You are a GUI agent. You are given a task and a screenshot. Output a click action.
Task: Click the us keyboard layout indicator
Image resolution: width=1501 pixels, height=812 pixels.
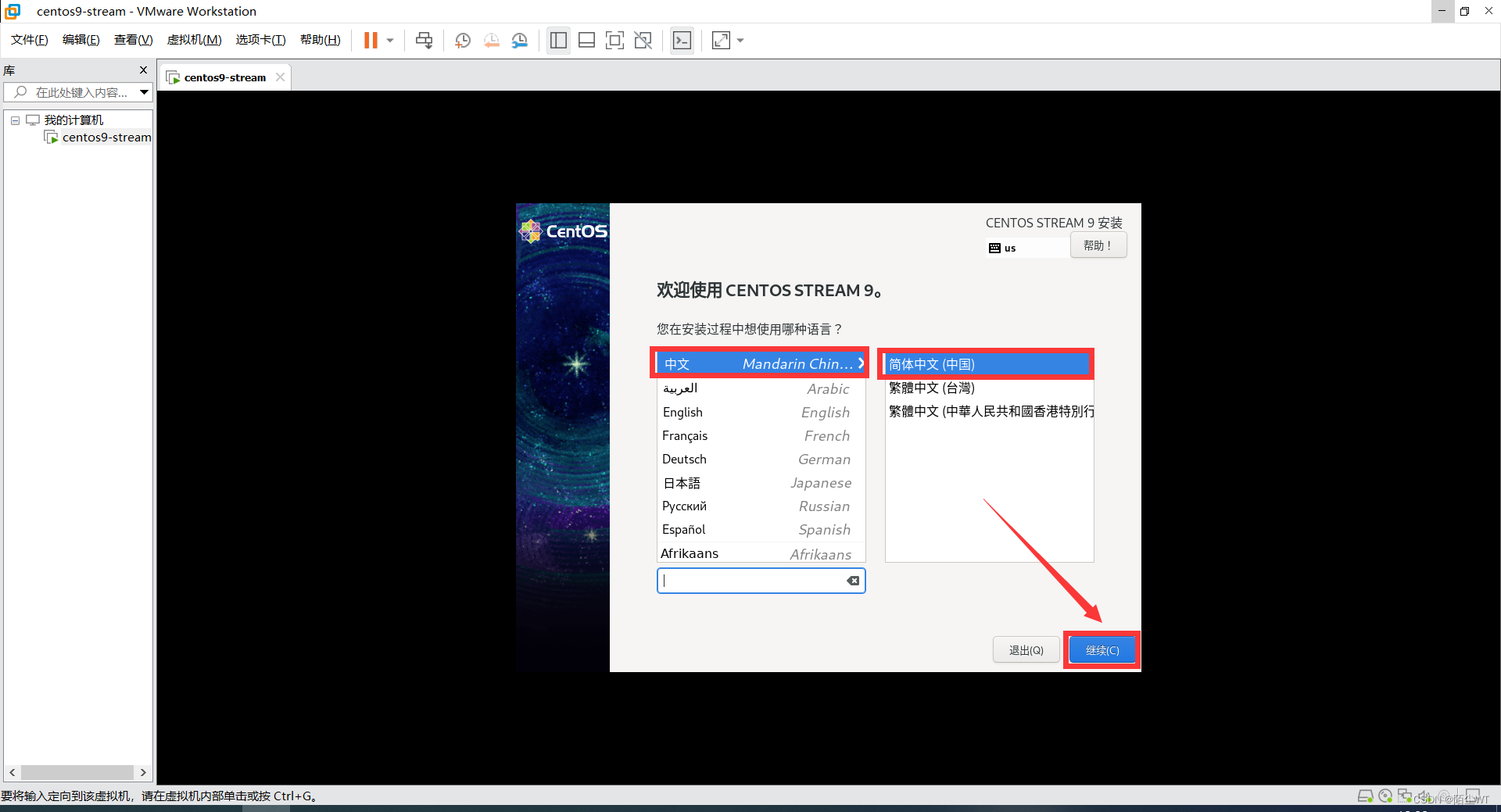tap(1002, 248)
